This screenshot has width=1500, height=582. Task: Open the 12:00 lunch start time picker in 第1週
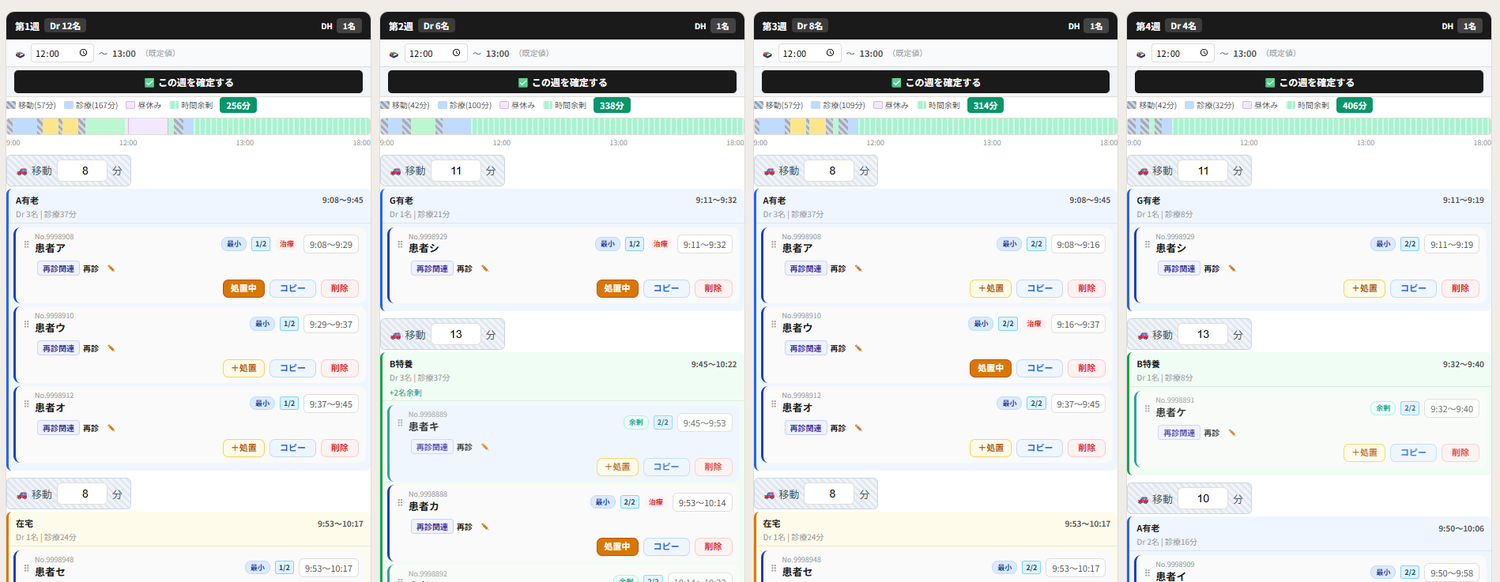coord(63,53)
